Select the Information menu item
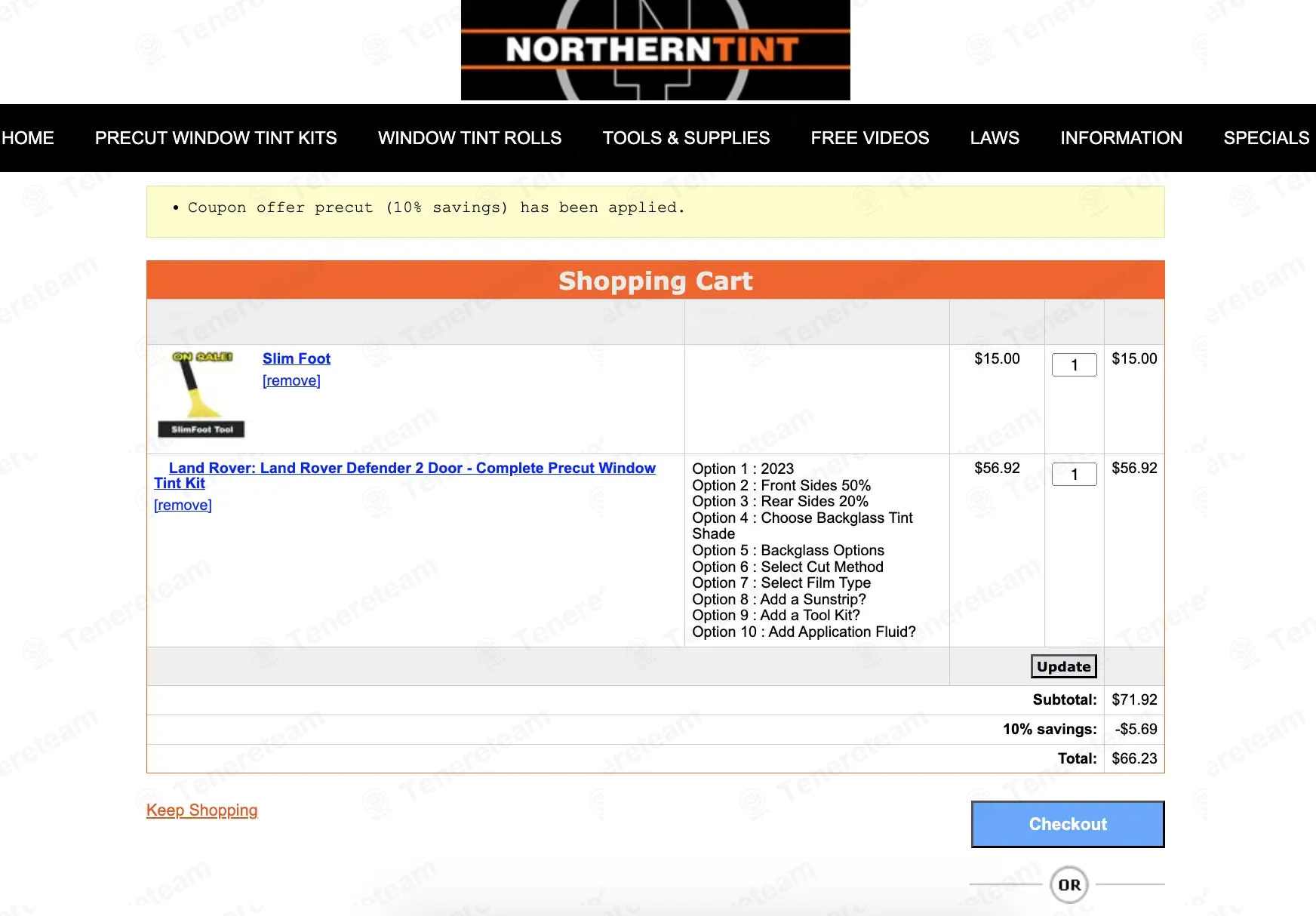The height and width of the screenshot is (916, 1316). tap(1121, 138)
